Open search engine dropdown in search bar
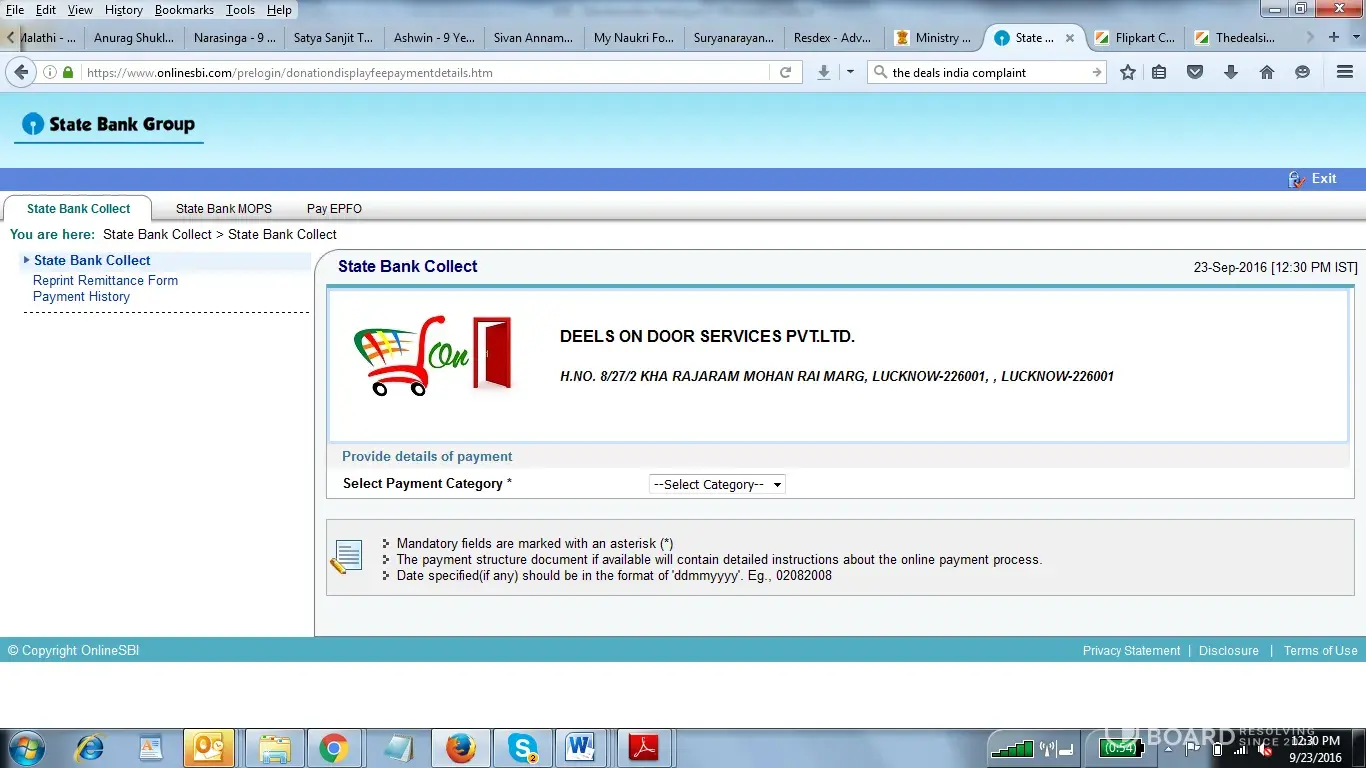Viewport: 1366px width, 768px height. 880,72
